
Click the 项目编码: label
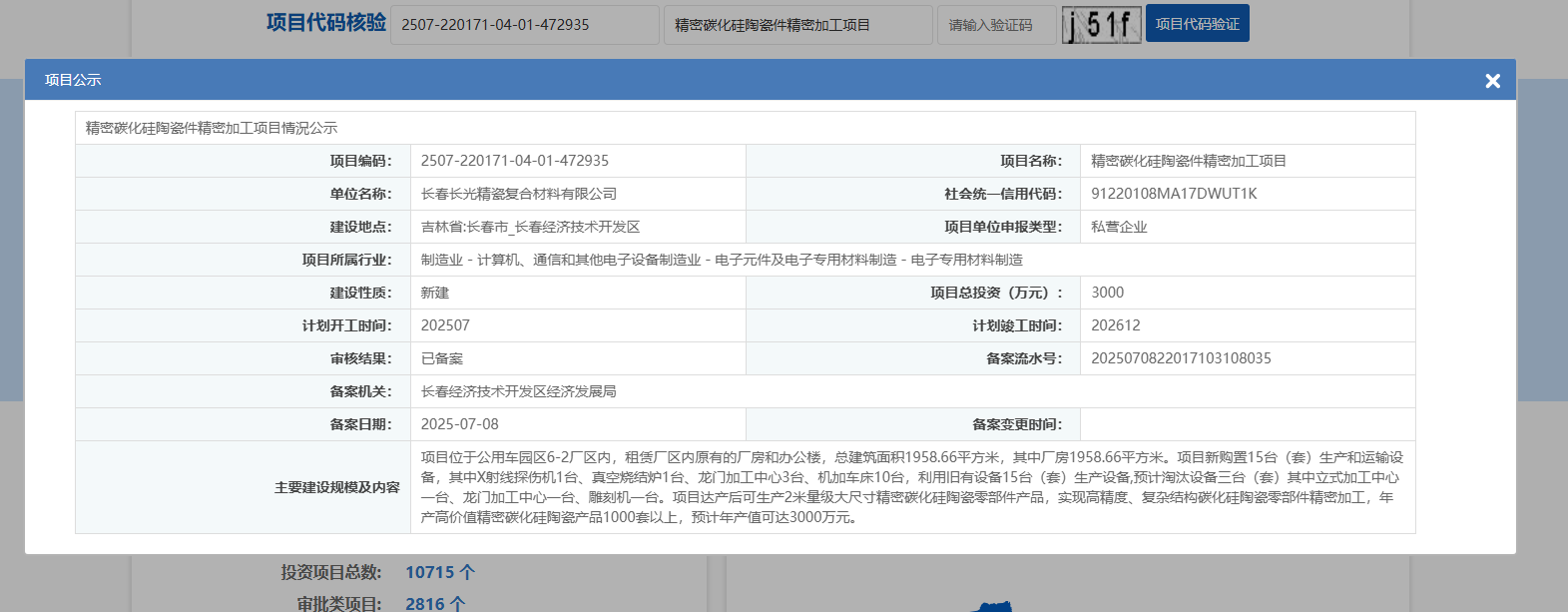tap(361, 161)
